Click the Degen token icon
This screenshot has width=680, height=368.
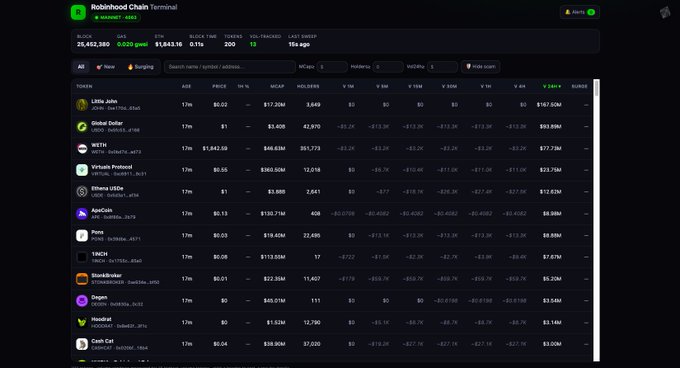(x=82, y=300)
